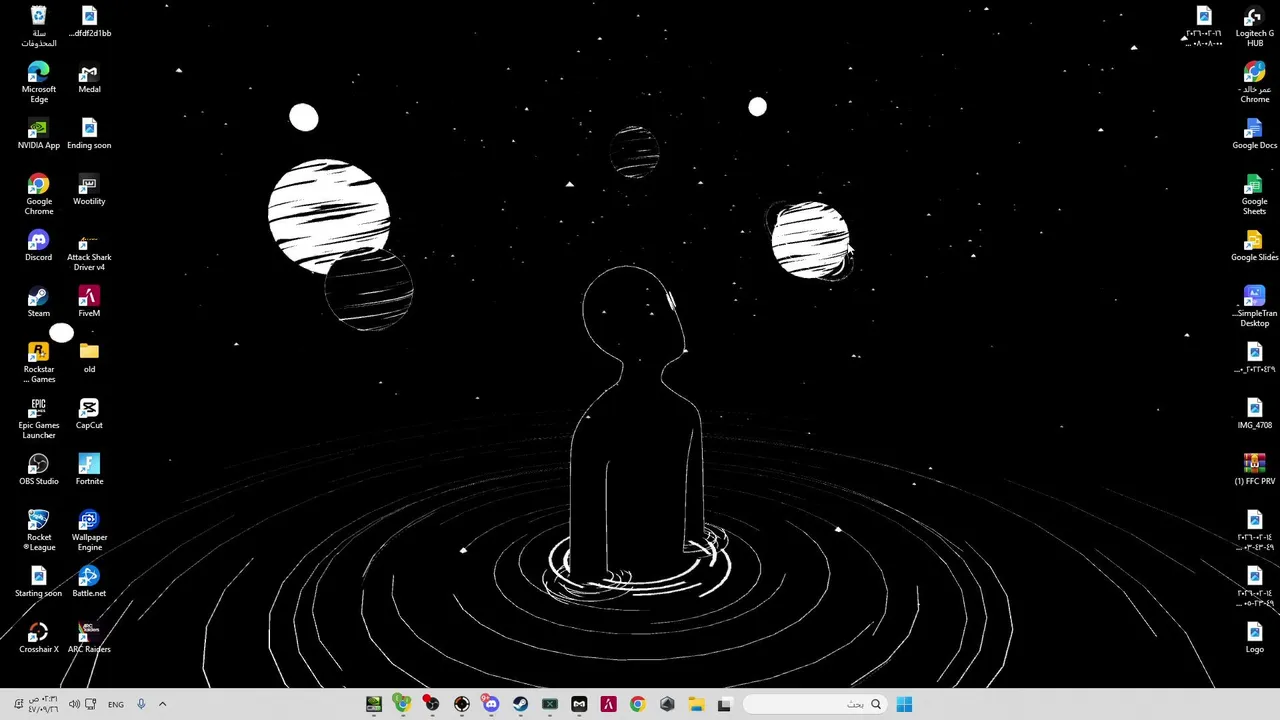
Task: Select the Starting soon file icon
Action: 38,582
